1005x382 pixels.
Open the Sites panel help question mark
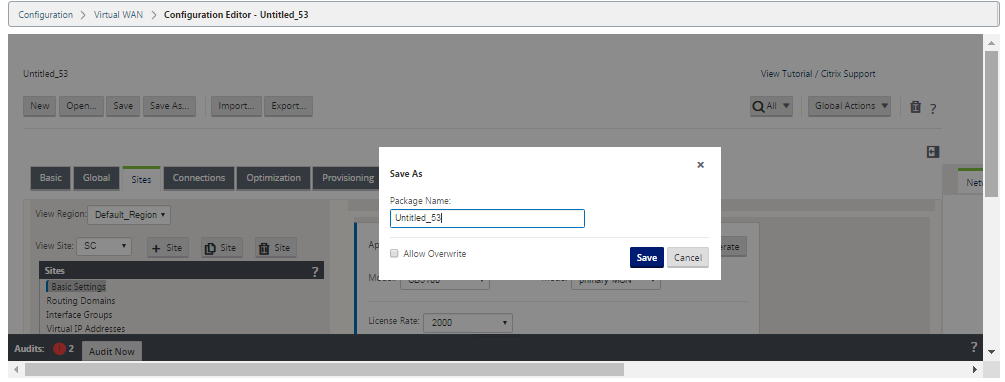315,272
